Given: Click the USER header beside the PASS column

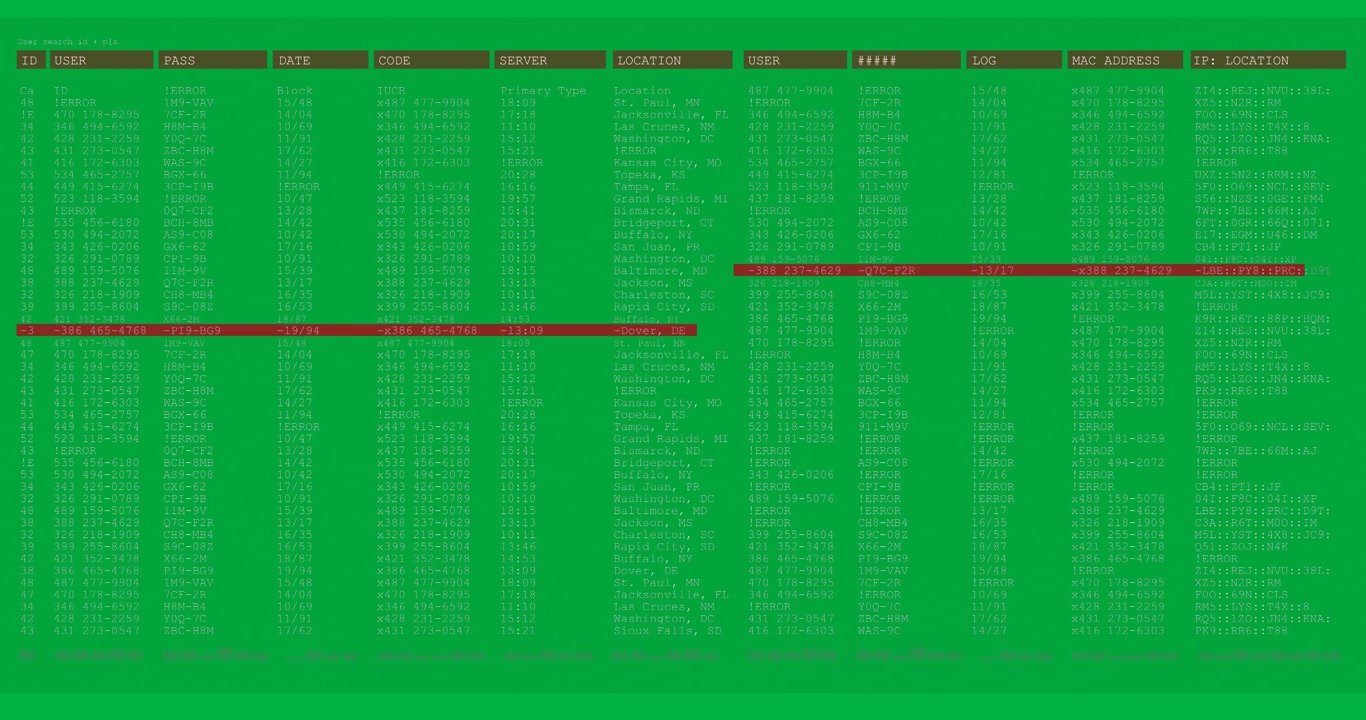Looking at the screenshot, I should pos(101,60).
